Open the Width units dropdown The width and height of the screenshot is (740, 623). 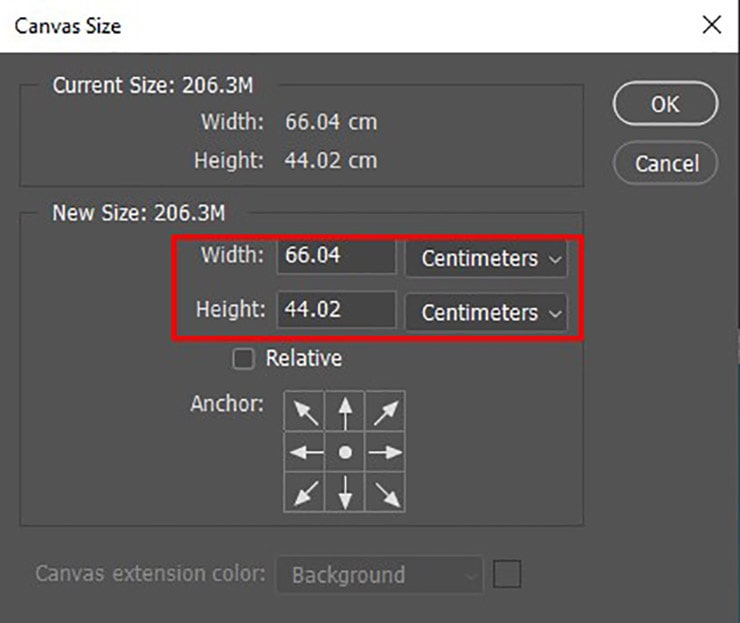click(x=486, y=258)
